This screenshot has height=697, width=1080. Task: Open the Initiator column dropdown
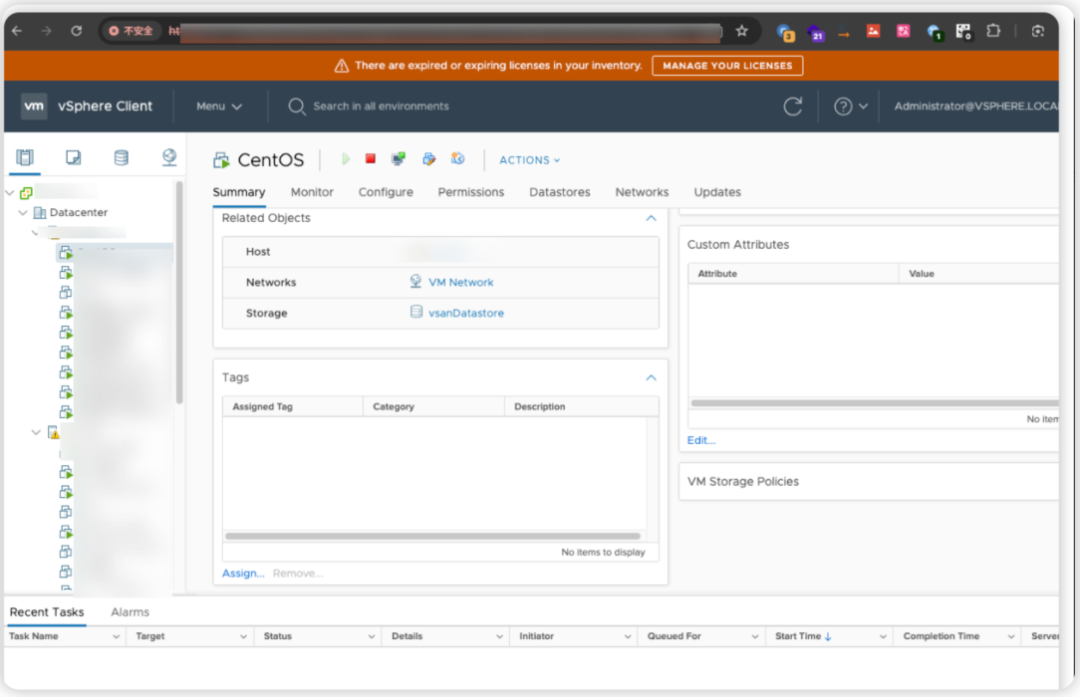(627, 636)
